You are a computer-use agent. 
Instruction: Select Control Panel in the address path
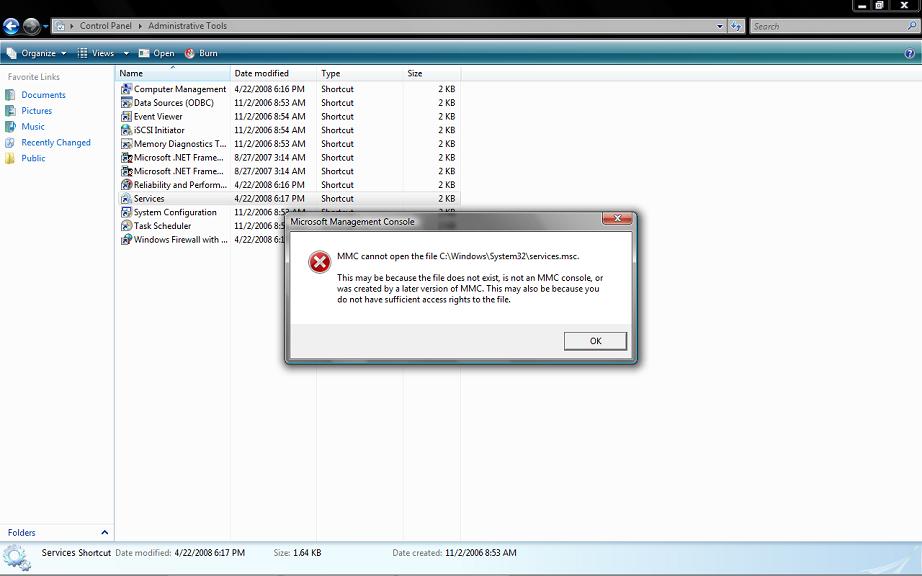(x=105, y=26)
